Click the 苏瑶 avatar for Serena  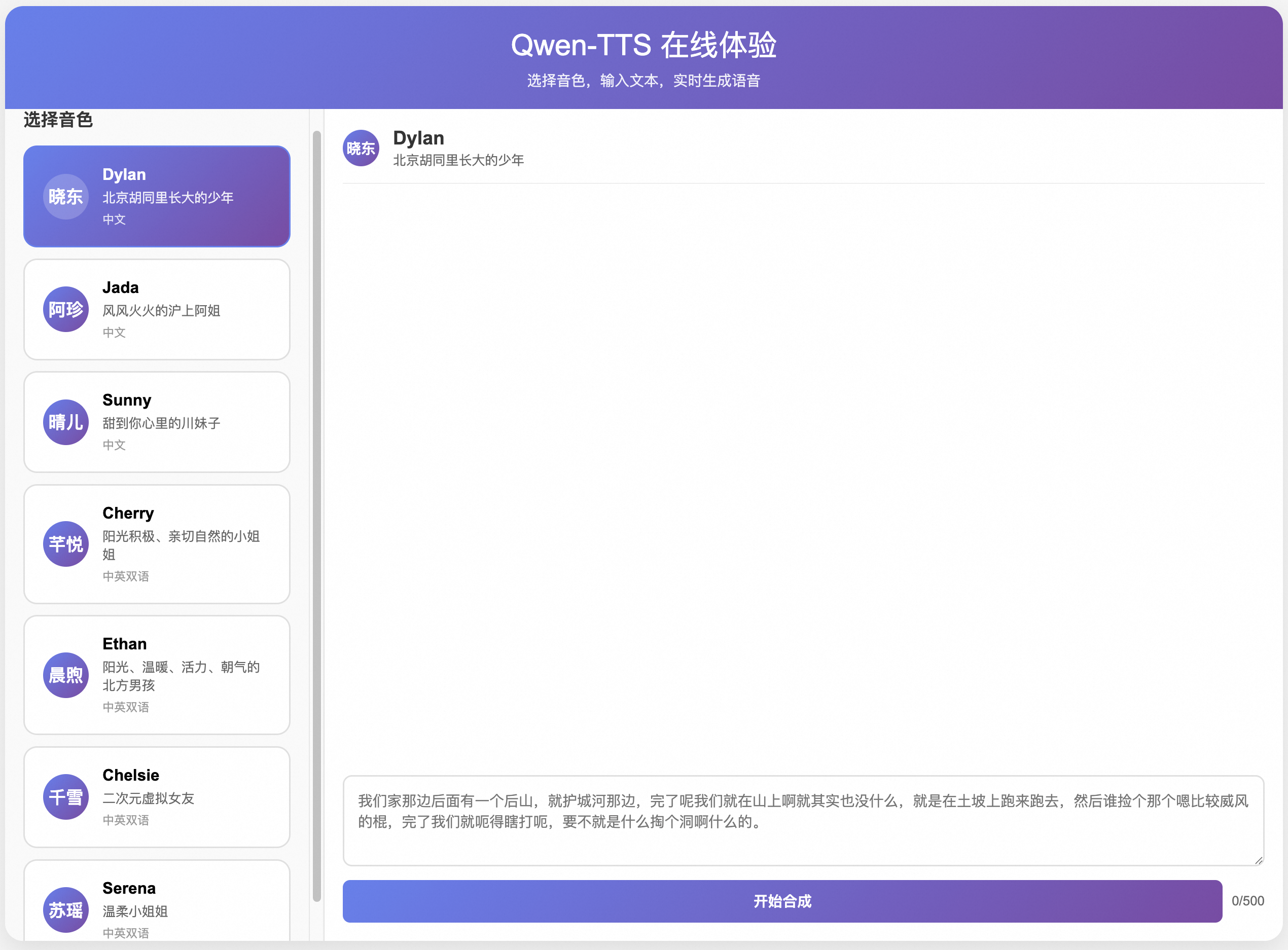click(65, 910)
